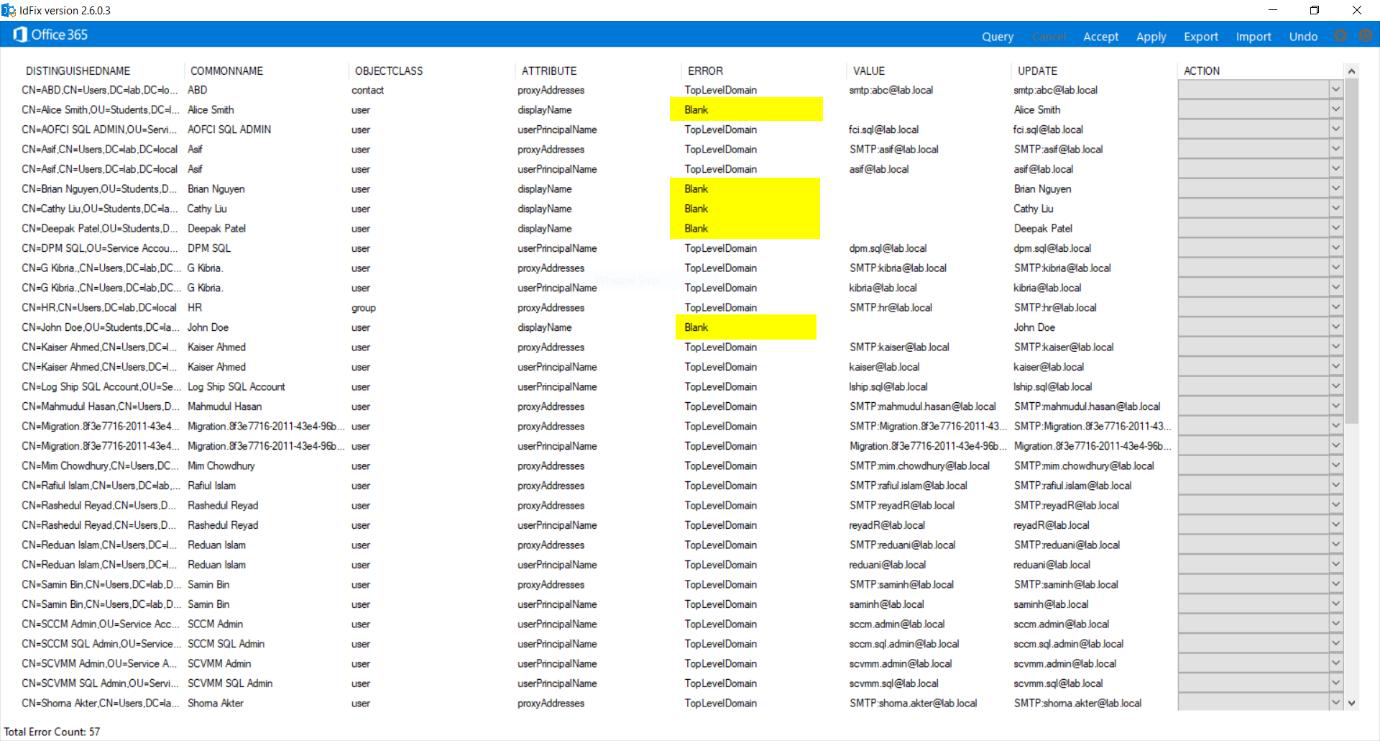The height and width of the screenshot is (741, 1380).
Task: Click the common name 'Kaiser Ahmed' in the proxyAddresses row
Action: 216,347
